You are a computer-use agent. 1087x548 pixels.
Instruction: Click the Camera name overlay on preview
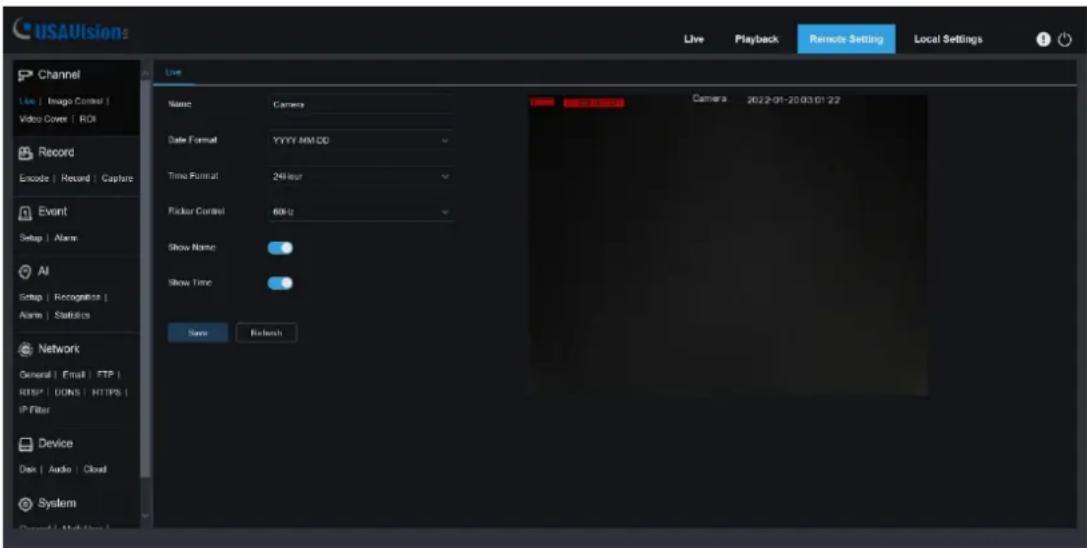(x=708, y=100)
